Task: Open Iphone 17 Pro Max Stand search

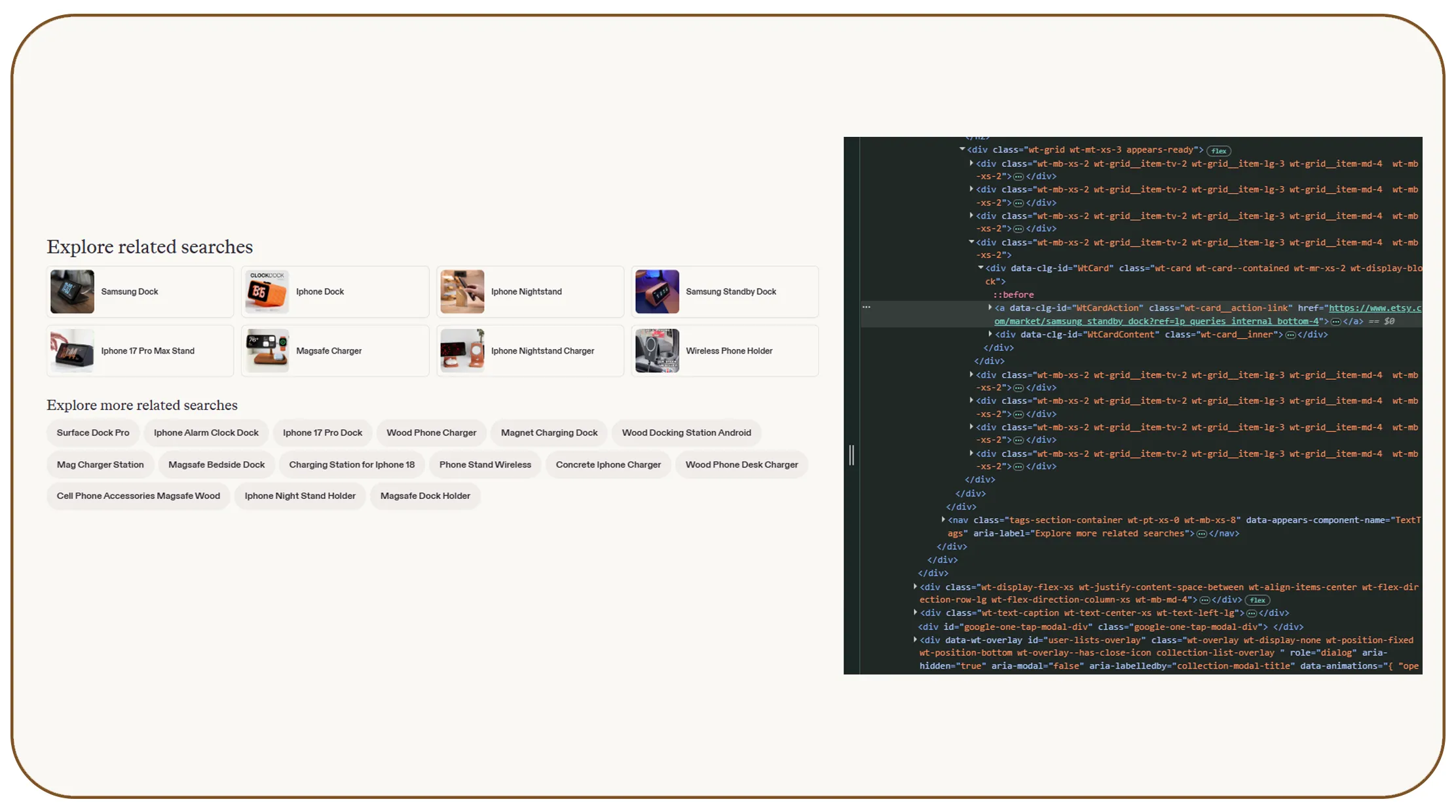Action: (148, 351)
